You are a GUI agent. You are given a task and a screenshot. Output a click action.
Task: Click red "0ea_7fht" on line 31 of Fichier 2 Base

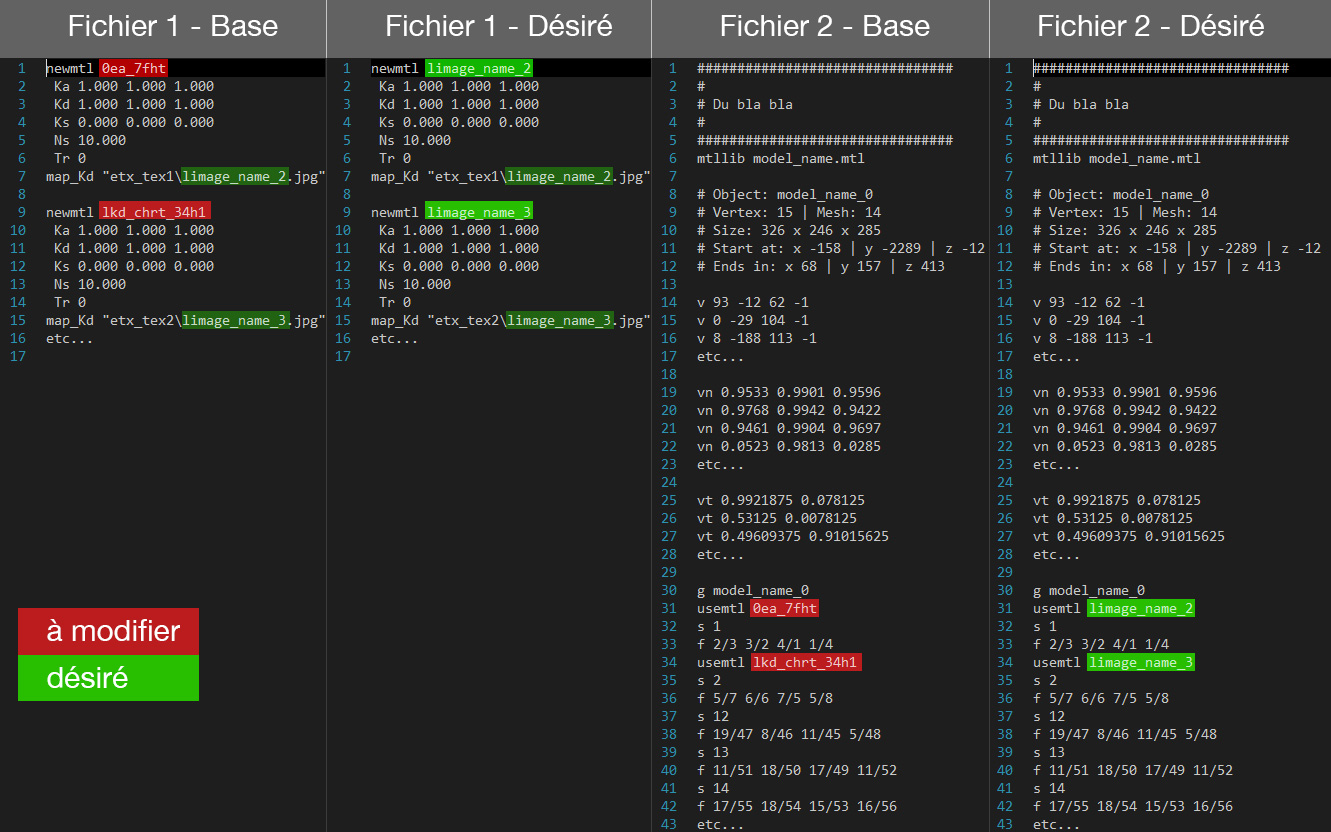pyautogui.click(x=786, y=608)
